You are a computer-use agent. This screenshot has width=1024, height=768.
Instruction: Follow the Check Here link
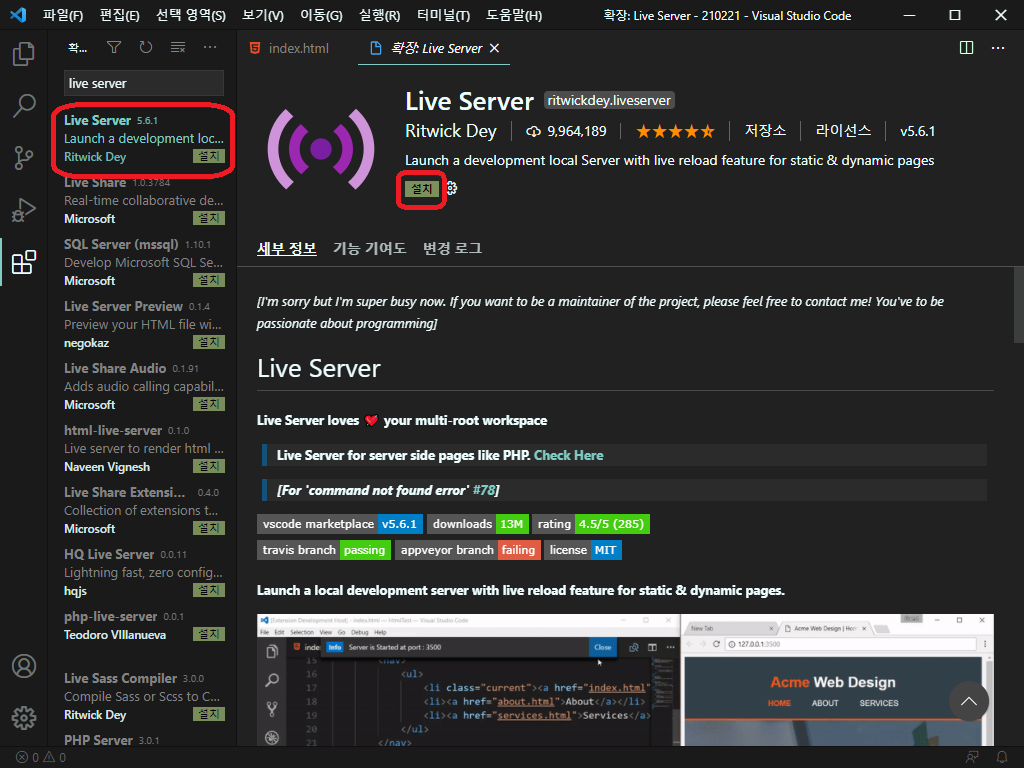pos(568,455)
